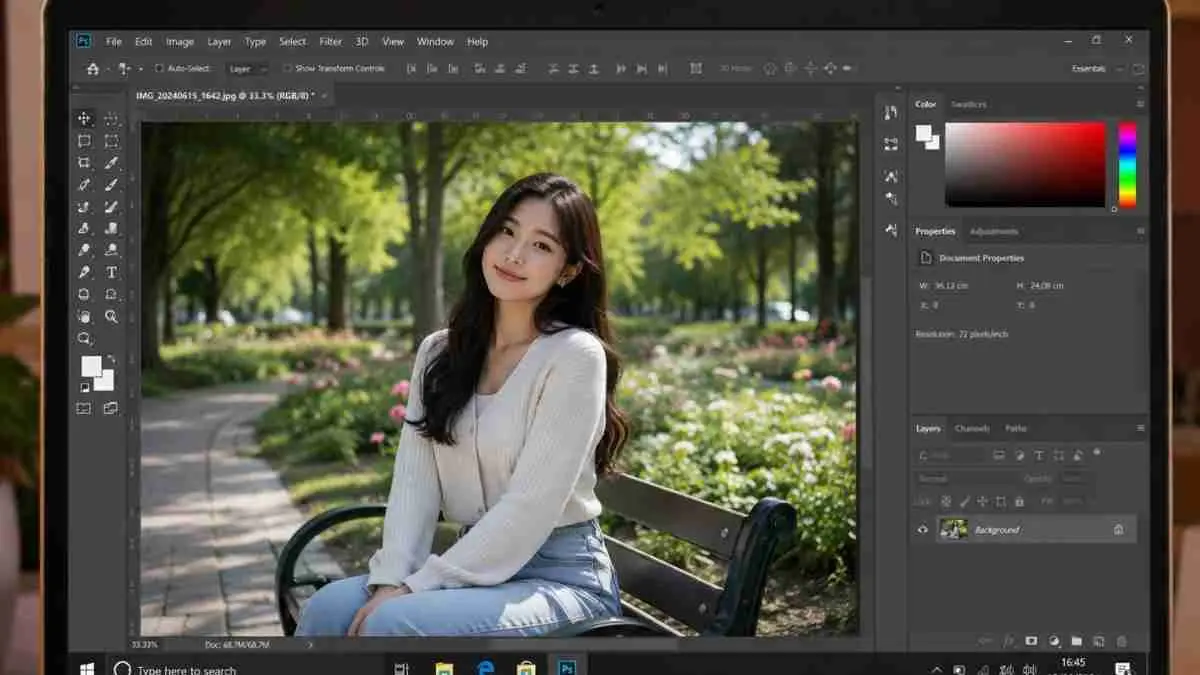Open the Filter menu
The image size is (1200, 675).
coord(331,42)
